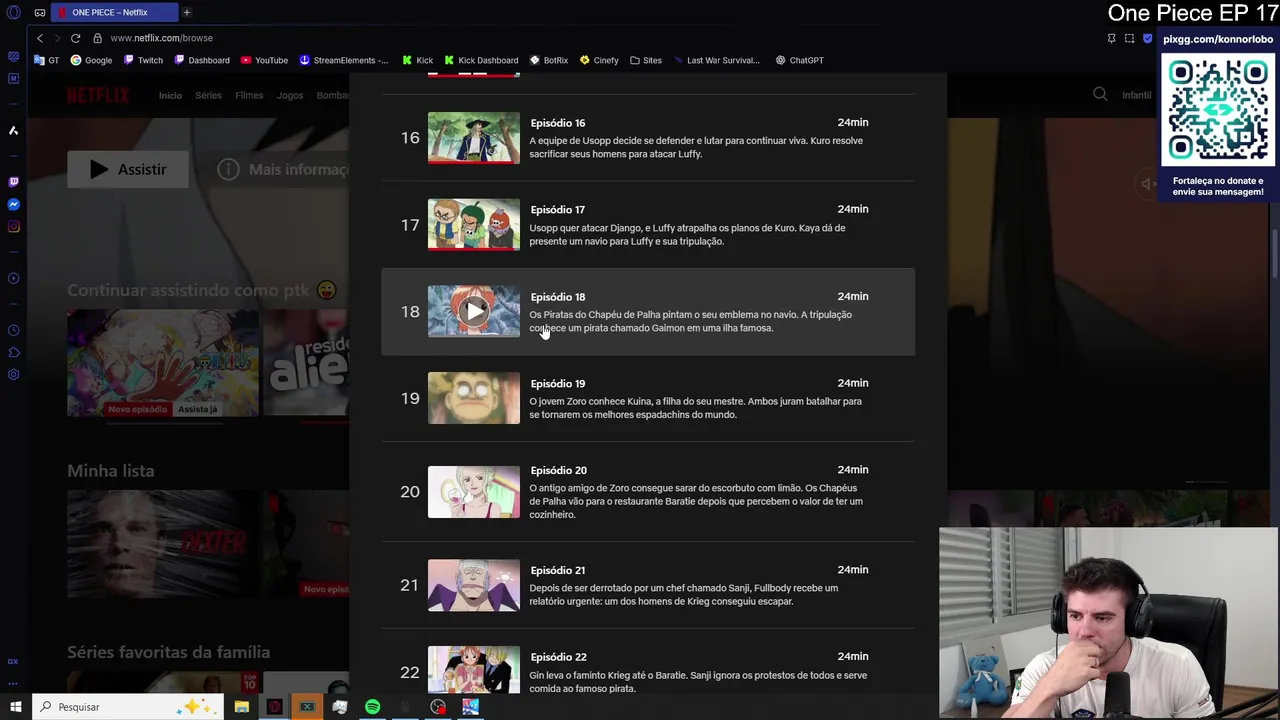
Task: Open the OBS recorder icon in taskbar
Action: [x=438, y=707]
